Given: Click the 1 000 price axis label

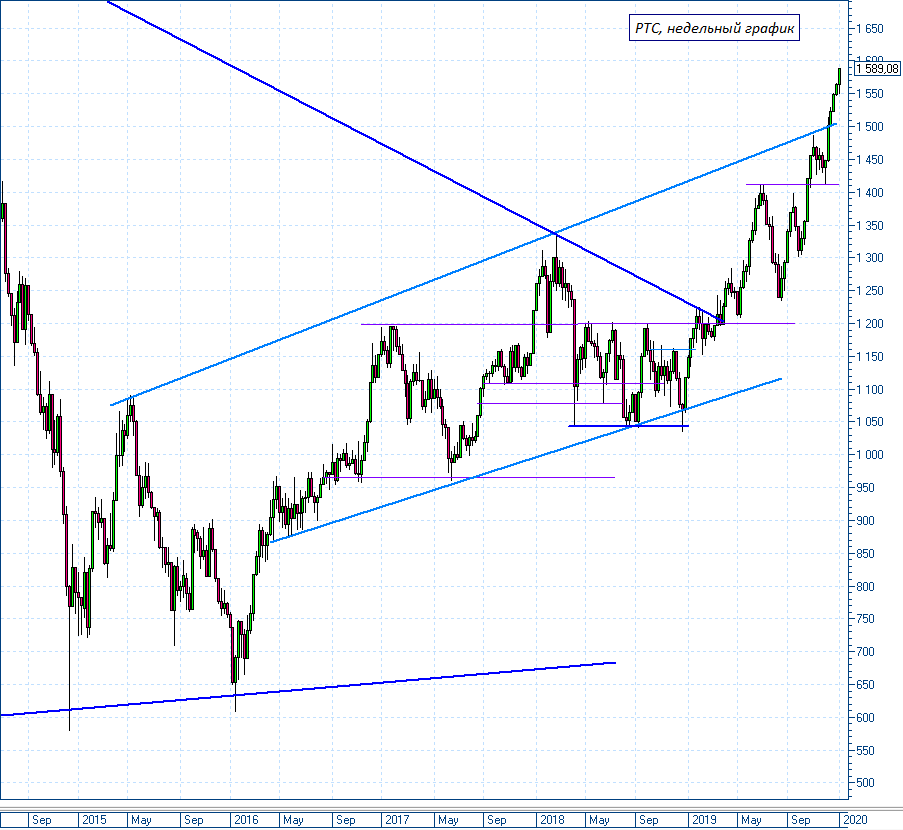Looking at the screenshot, I should [x=869, y=454].
